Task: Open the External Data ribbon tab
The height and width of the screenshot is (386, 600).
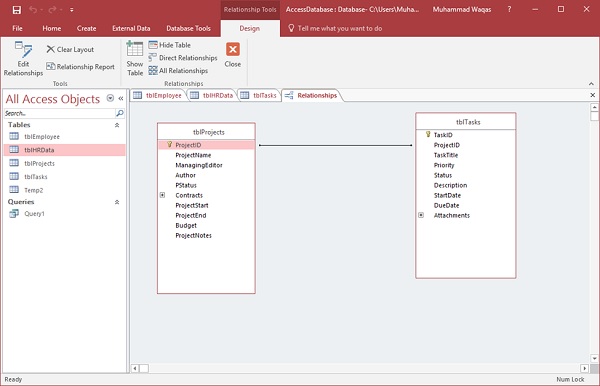Action: click(x=131, y=28)
